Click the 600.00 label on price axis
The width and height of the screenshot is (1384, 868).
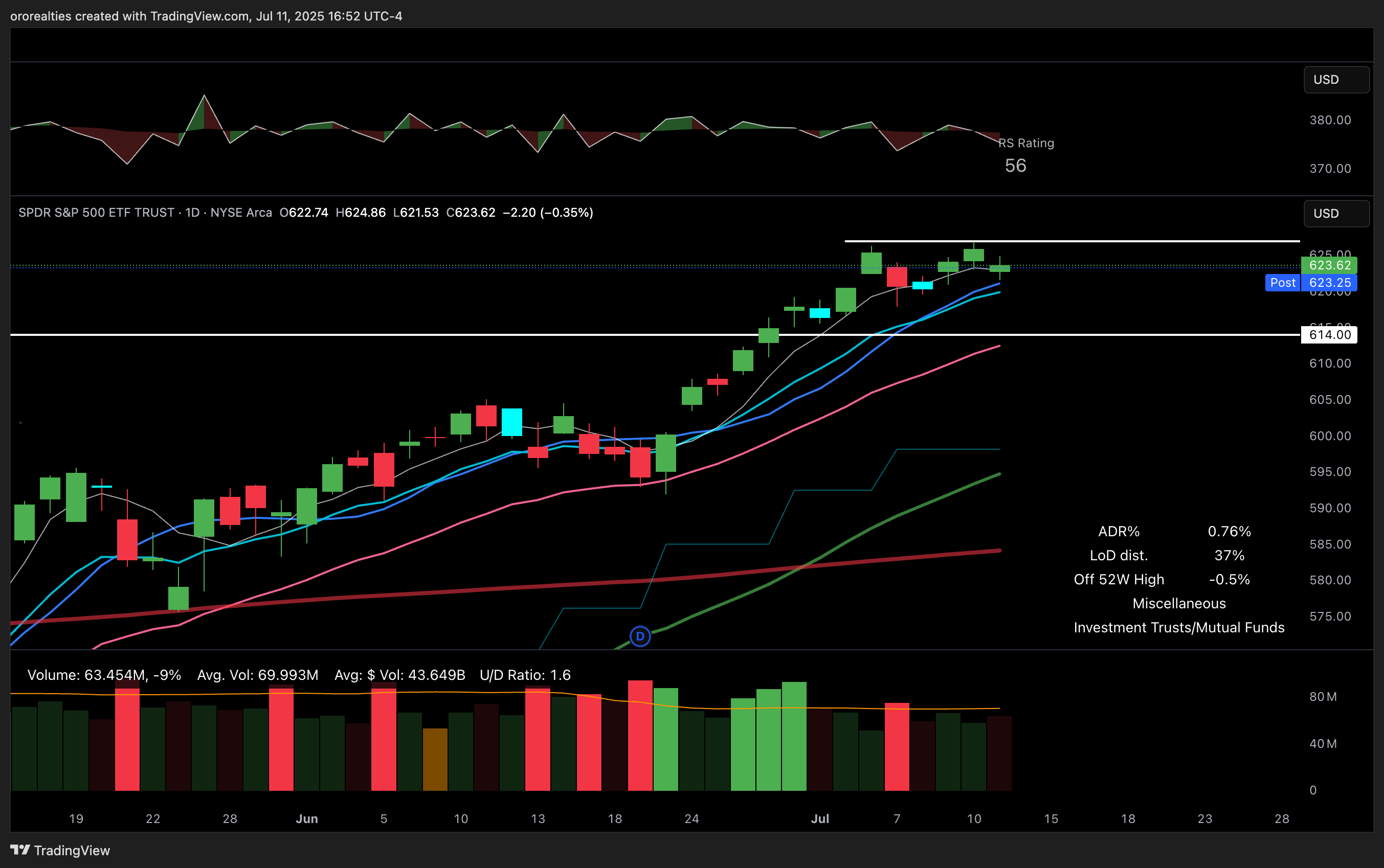[1330, 436]
